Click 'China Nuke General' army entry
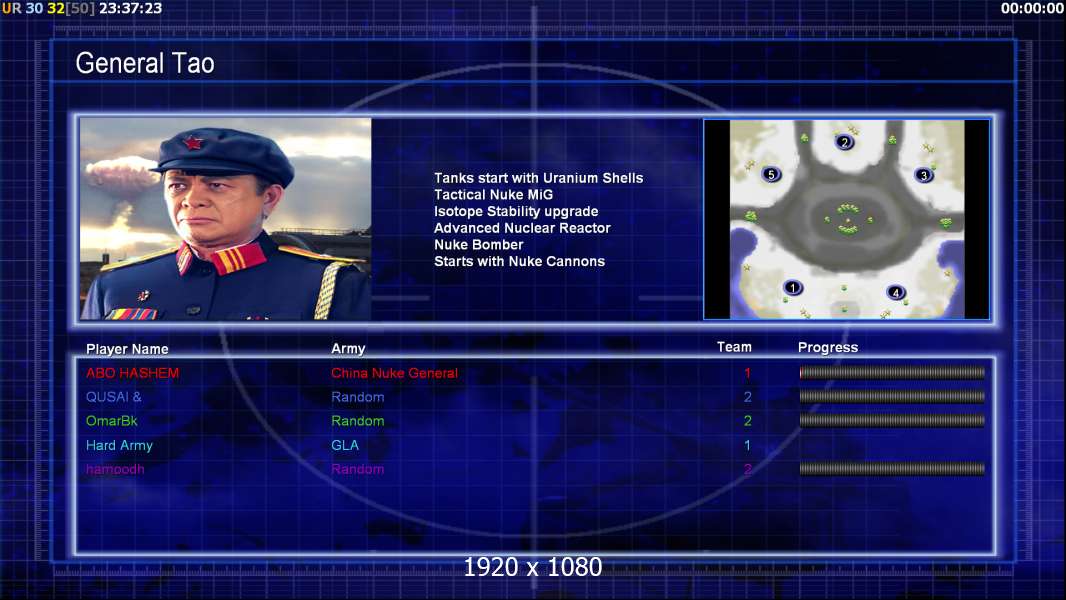Screen dimensions: 1066x600 (x=394, y=373)
